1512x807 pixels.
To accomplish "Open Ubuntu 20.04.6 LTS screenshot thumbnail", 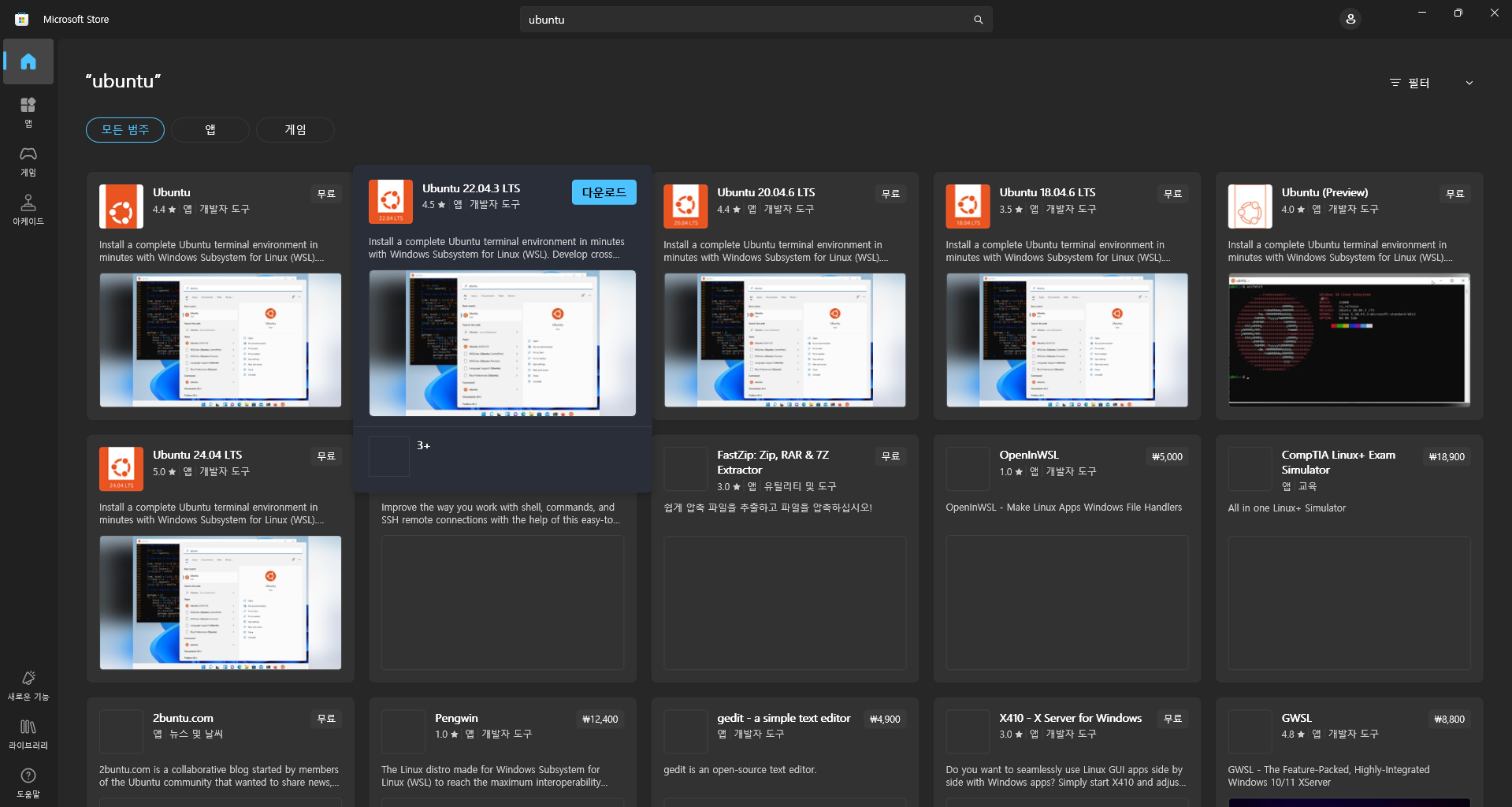I will pos(785,340).
